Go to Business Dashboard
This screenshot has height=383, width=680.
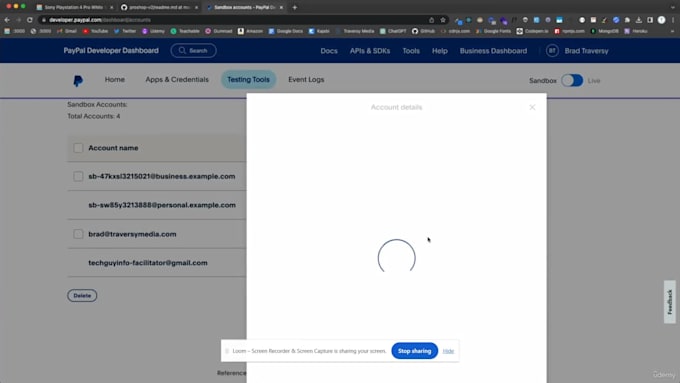493,51
